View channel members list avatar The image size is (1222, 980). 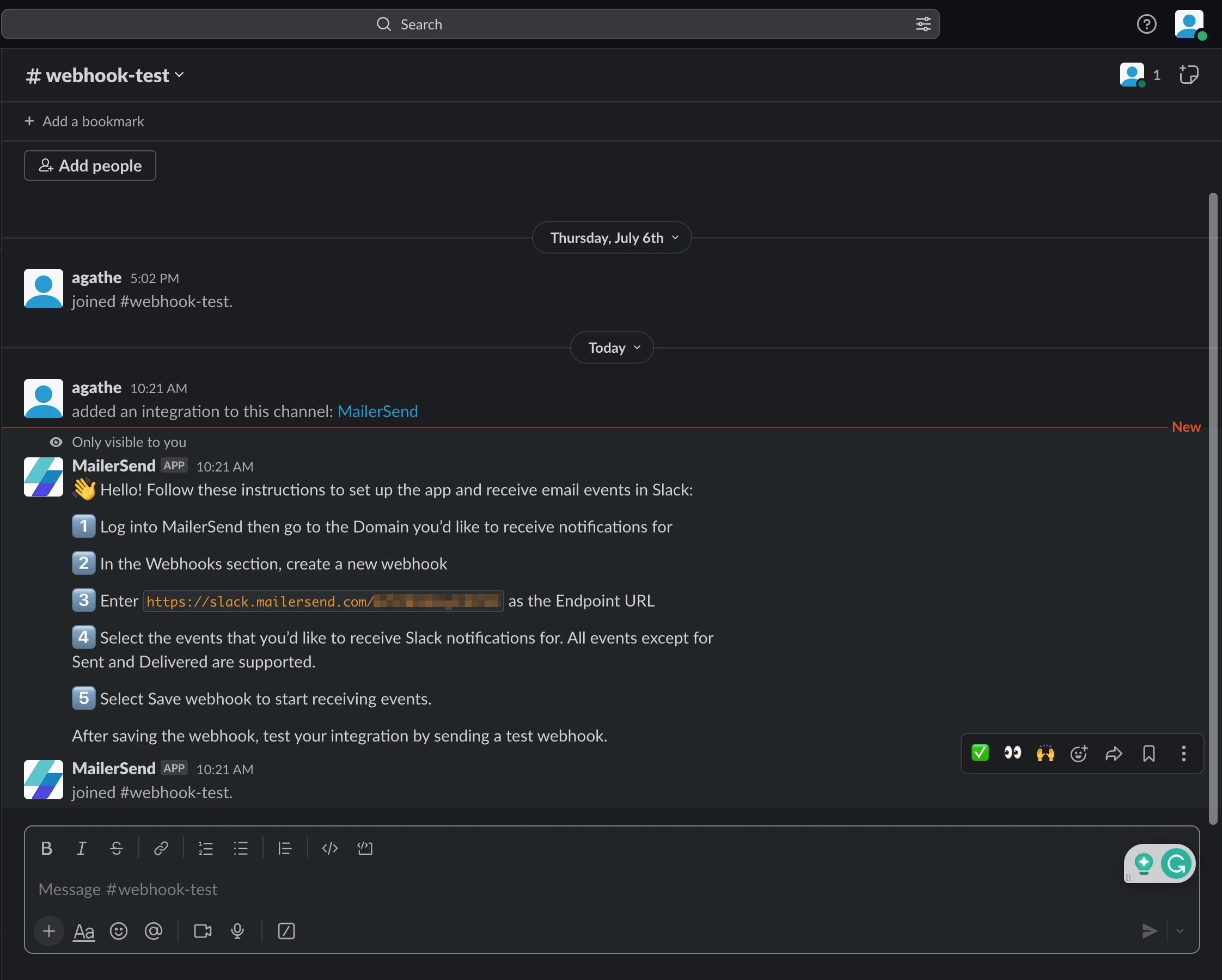click(x=1132, y=75)
